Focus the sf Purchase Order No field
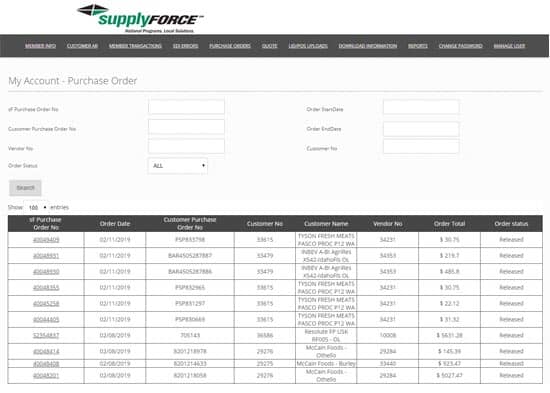Viewport: 550px width, 393px height. (x=186, y=107)
